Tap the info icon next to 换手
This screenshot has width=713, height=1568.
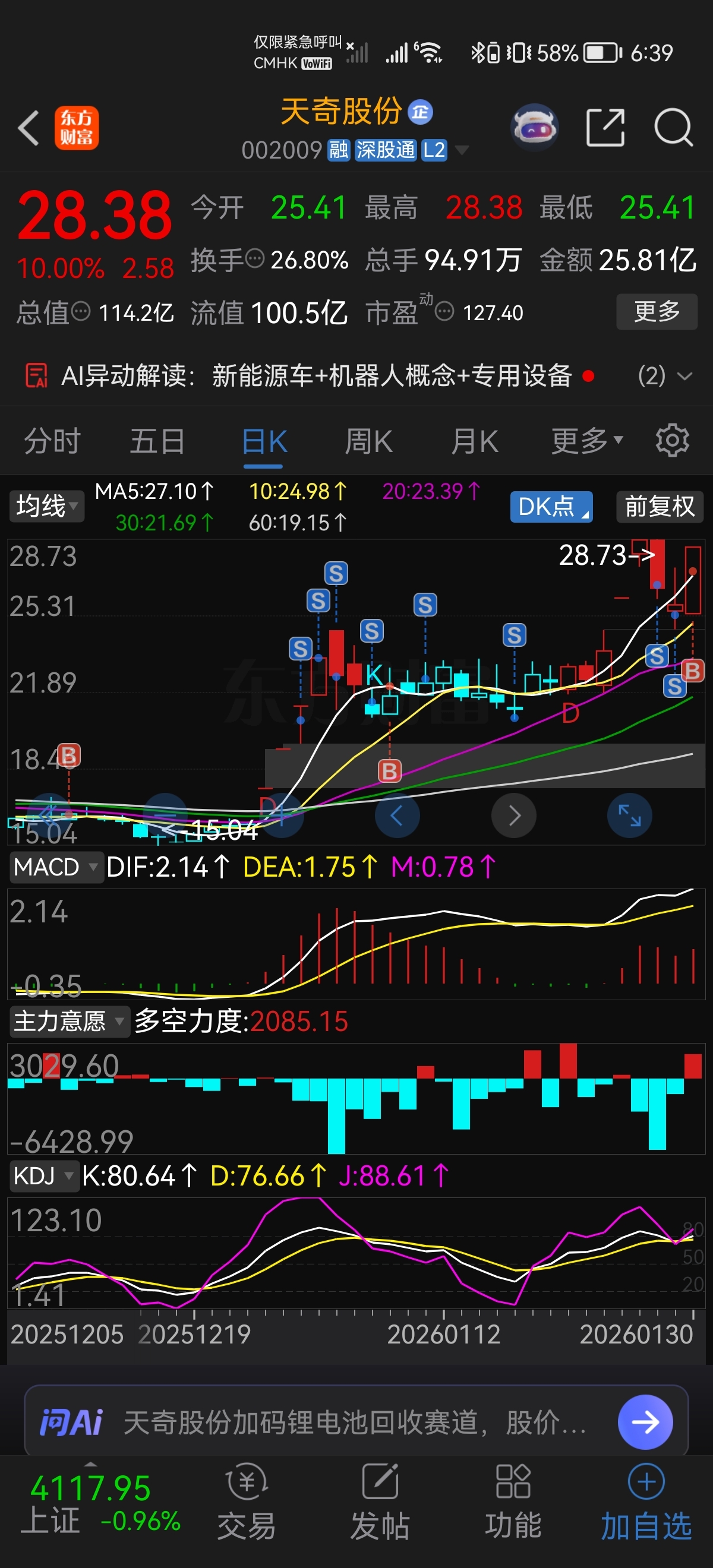coord(254,259)
